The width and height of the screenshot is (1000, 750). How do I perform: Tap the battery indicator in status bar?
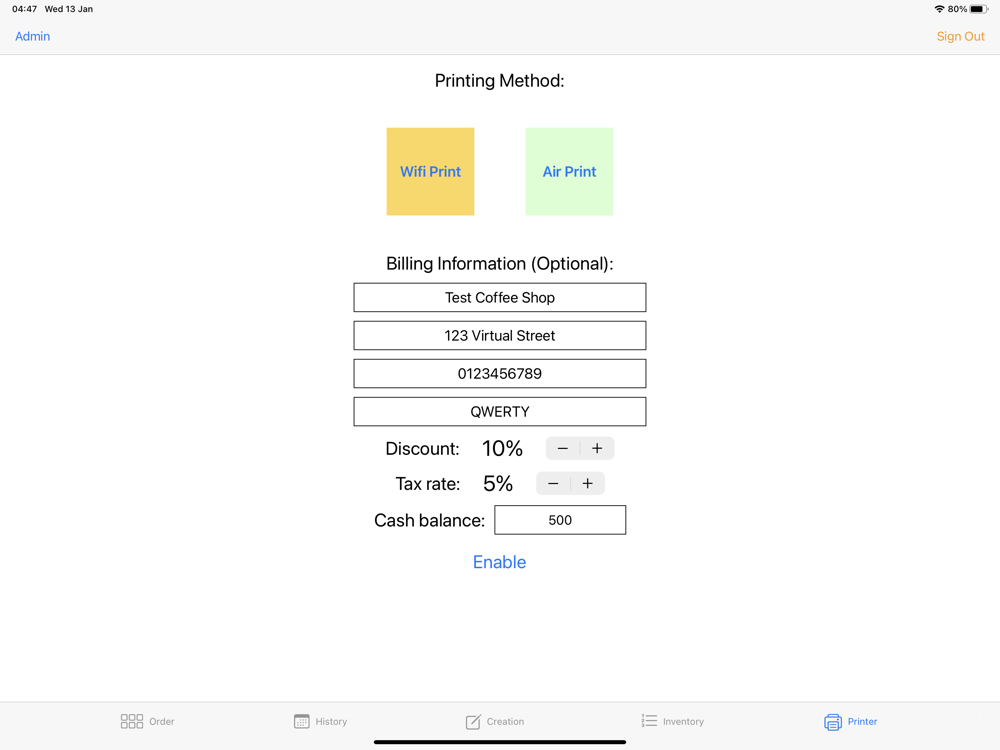979,9
